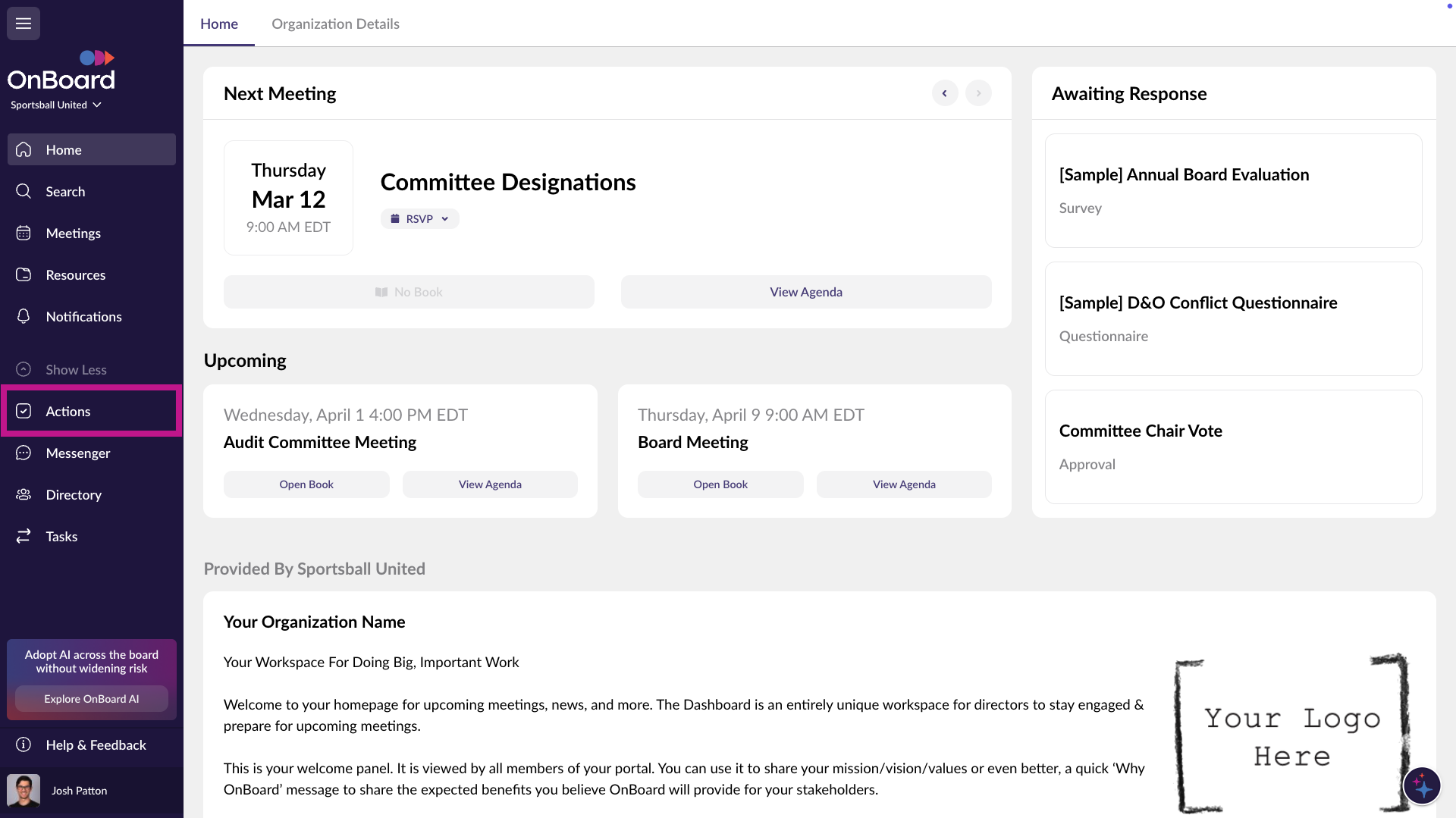Open Book for Audit Committee Meeting
The image size is (1456, 818).
(306, 484)
